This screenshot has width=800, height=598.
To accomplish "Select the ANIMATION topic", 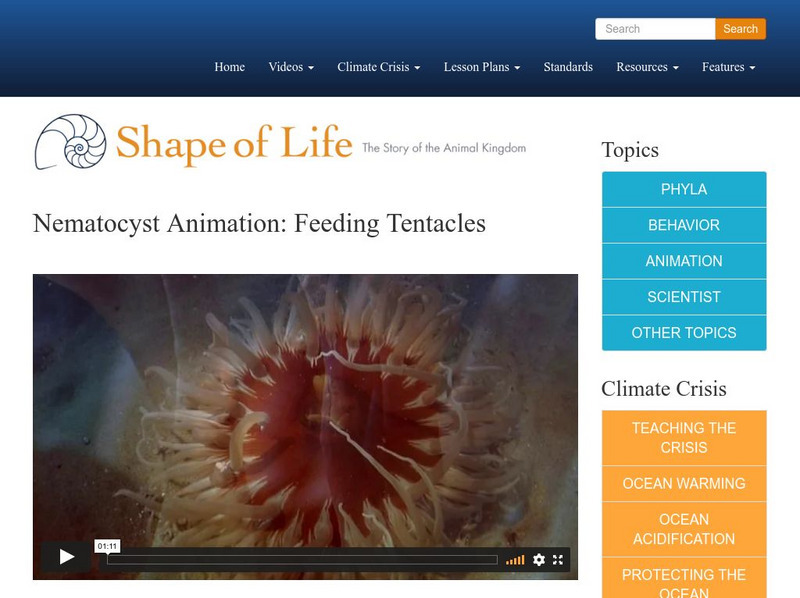I will (x=683, y=261).
